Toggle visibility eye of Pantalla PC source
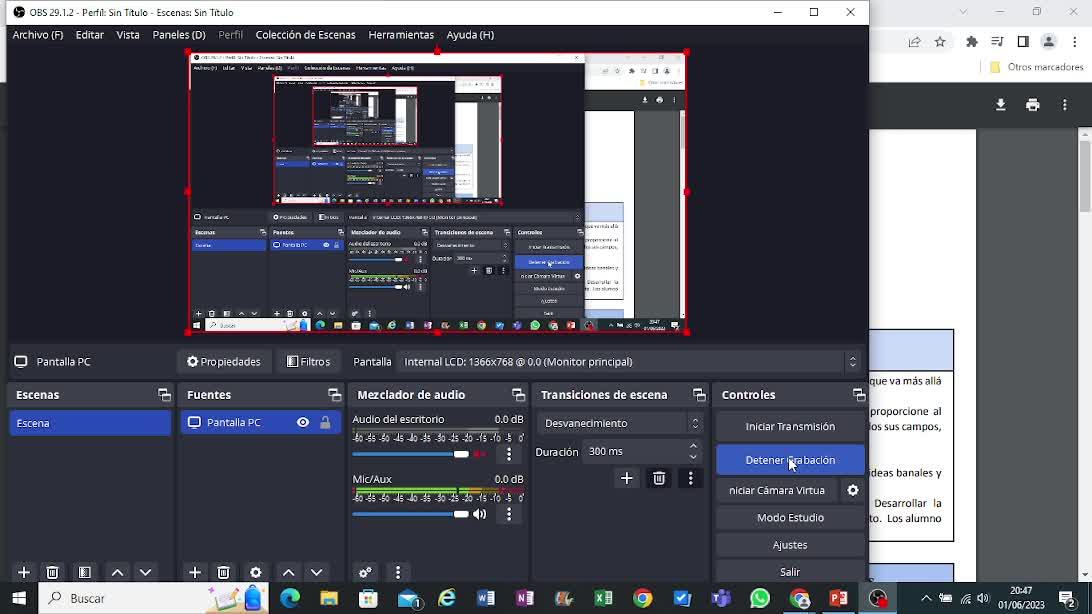The image size is (1092, 614). (303, 422)
